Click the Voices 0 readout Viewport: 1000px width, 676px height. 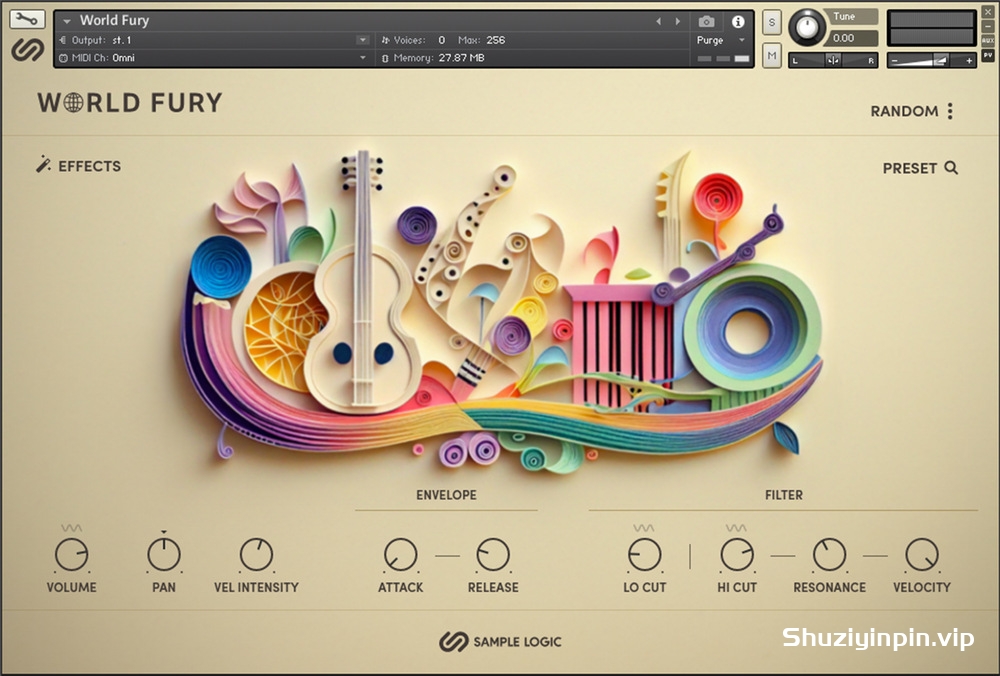coord(413,40)
